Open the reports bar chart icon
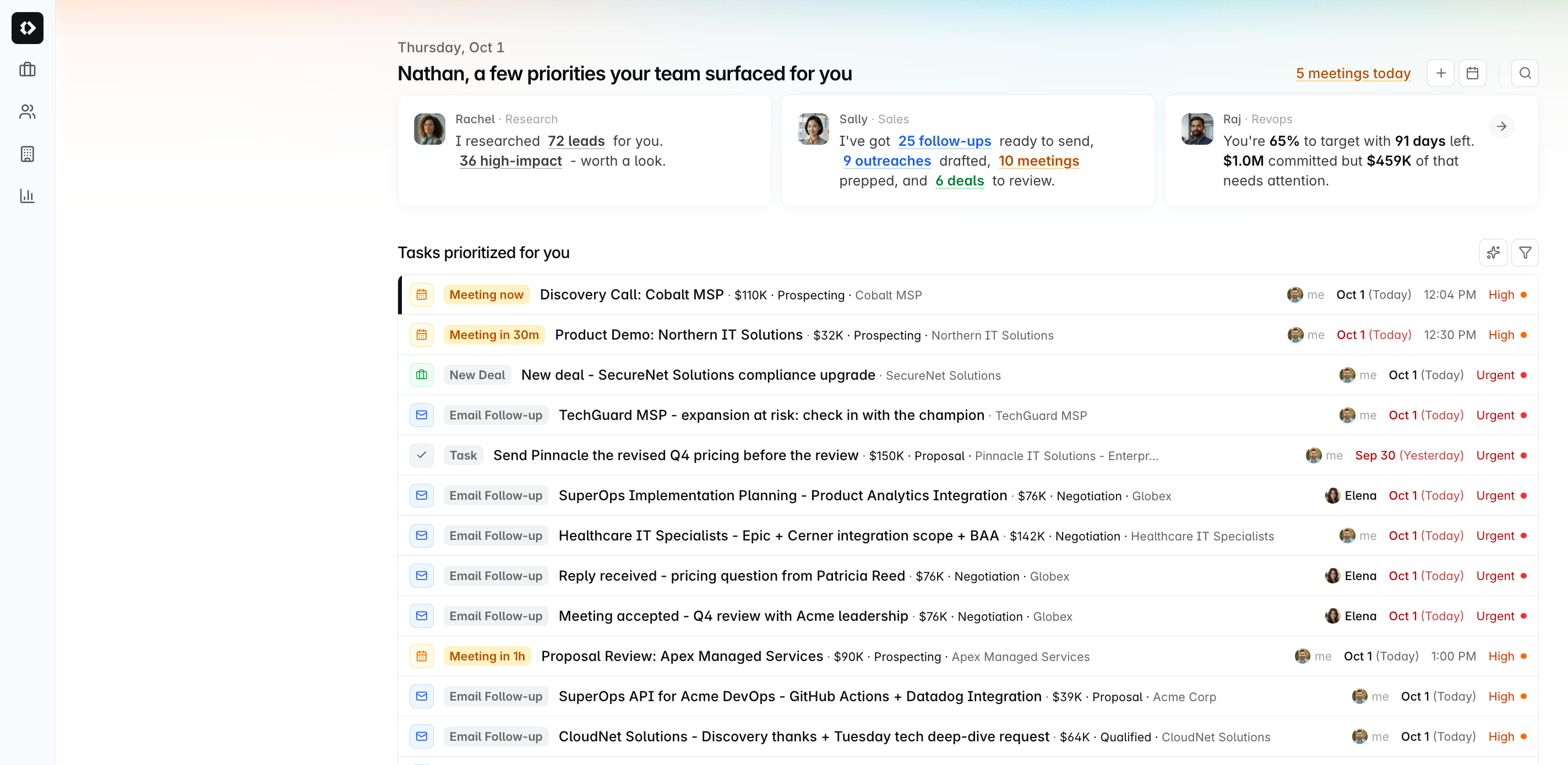The image size is (1568, 765). (28, 196)
